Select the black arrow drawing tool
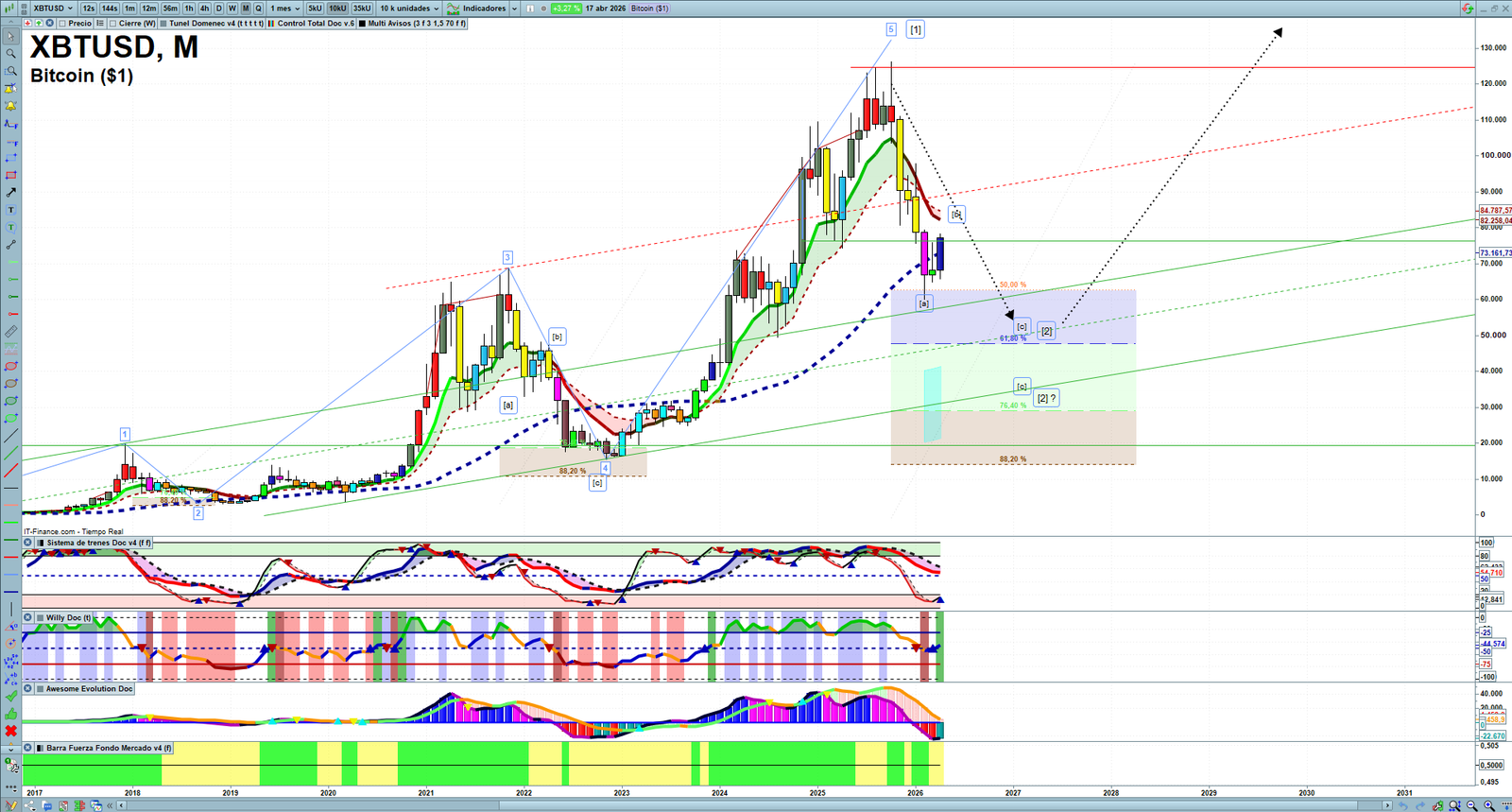1512x812 pixels. coord(10,193)
